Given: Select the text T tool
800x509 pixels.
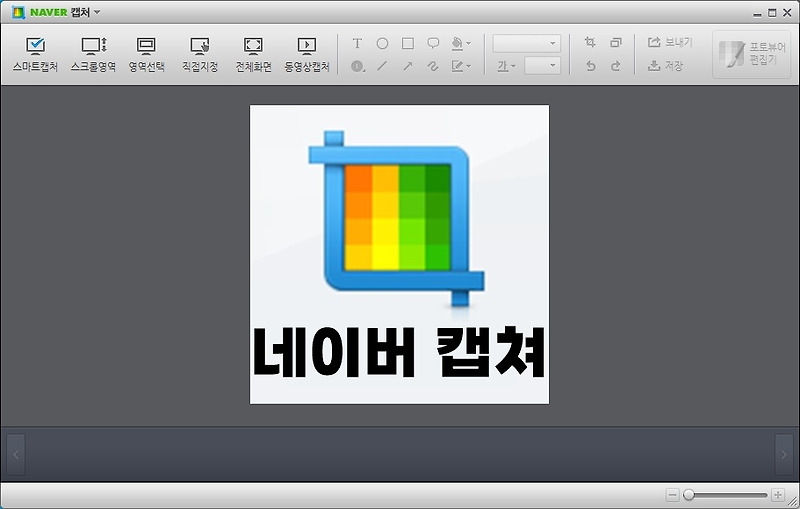Looking at the screenshot, I should point(357,43).
